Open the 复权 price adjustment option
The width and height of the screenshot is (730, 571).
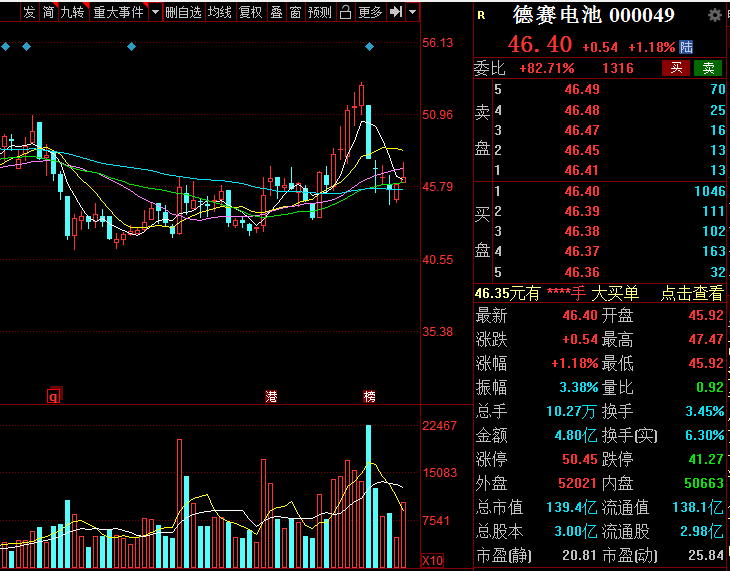pyautogui.click(x=250, y=12)
